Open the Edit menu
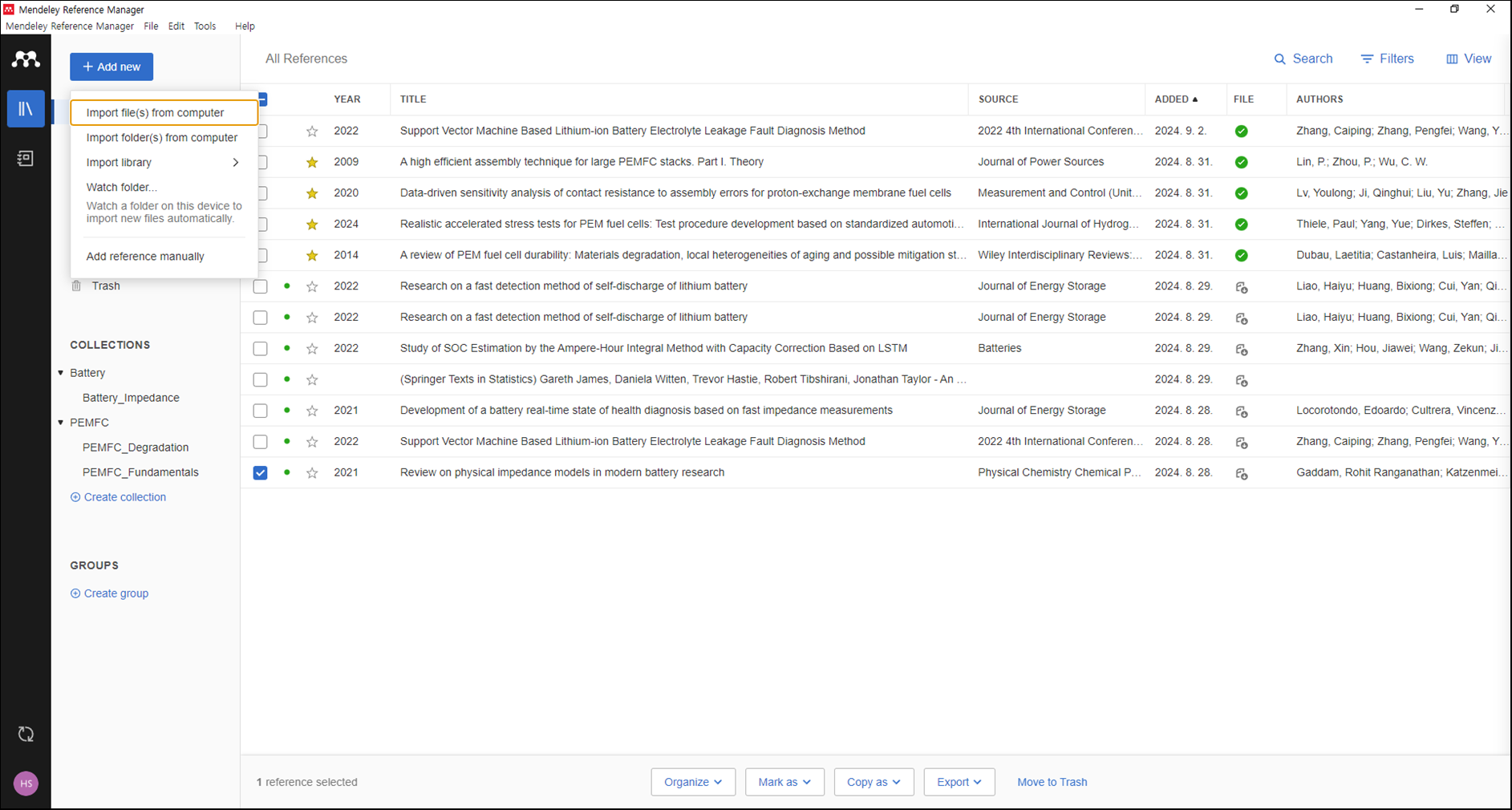The width and height of the screenshot is (1512, 810). pos(176,26)
